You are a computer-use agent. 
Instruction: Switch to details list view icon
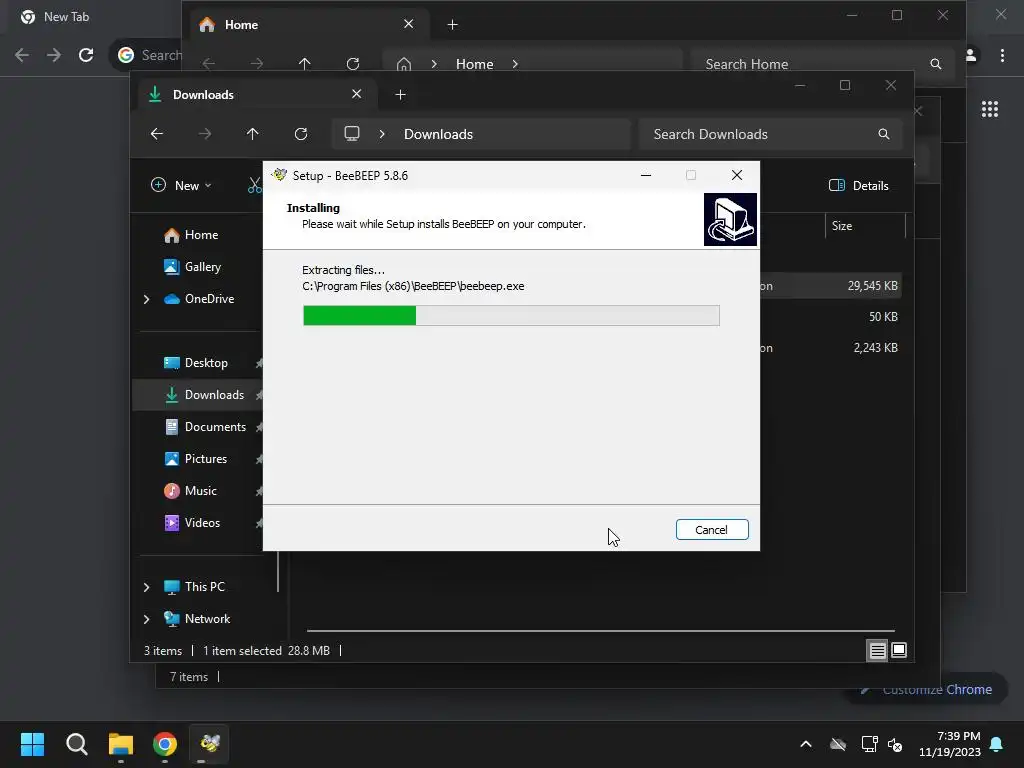point(877,650)
